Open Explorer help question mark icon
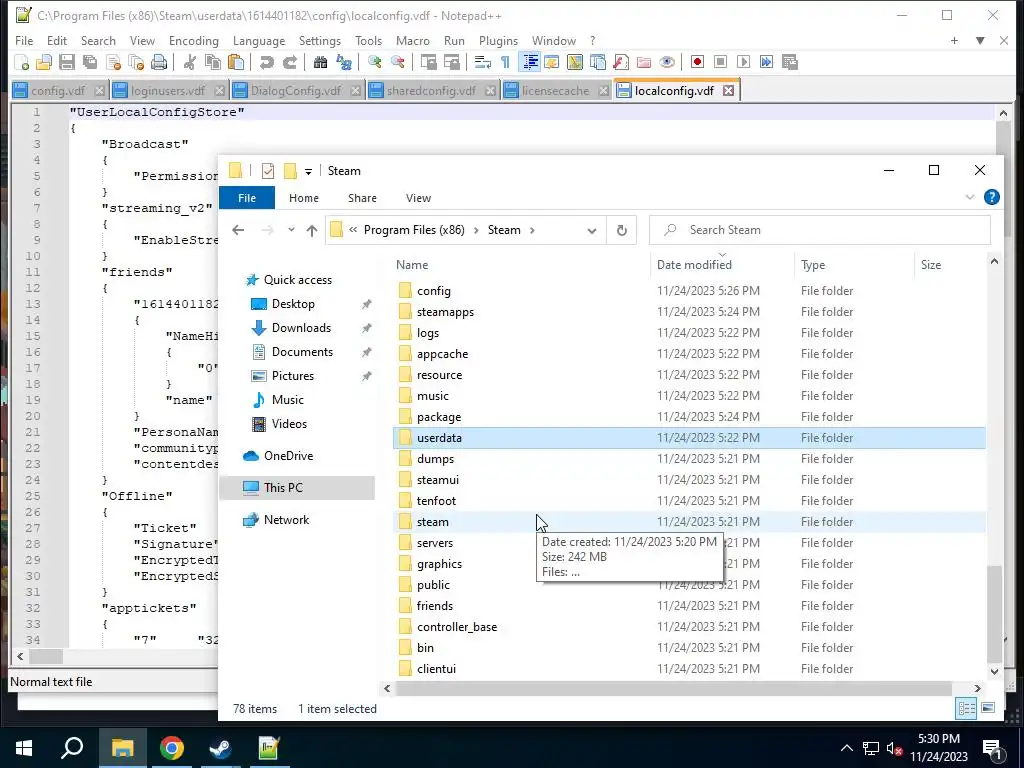 991,197
